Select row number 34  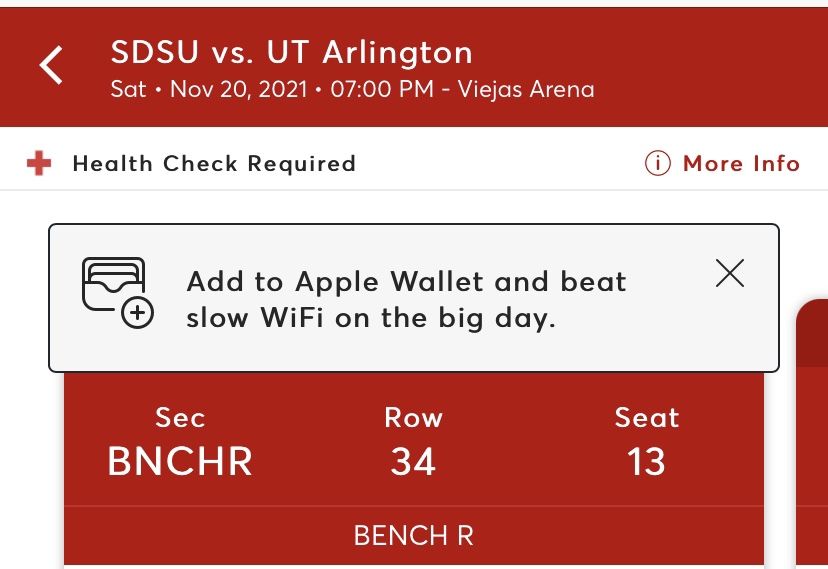413,462
